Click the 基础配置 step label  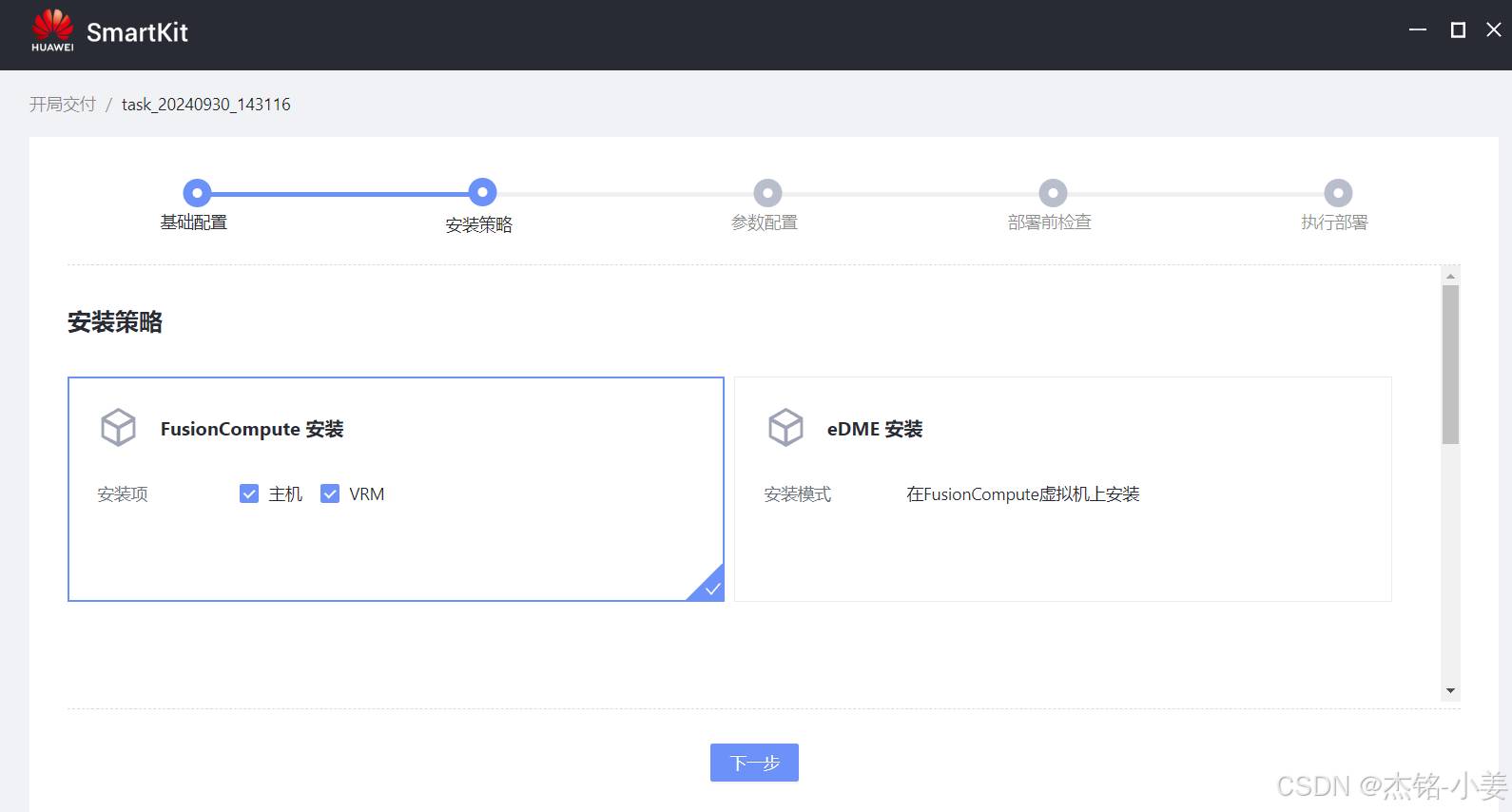pos(194,222)
